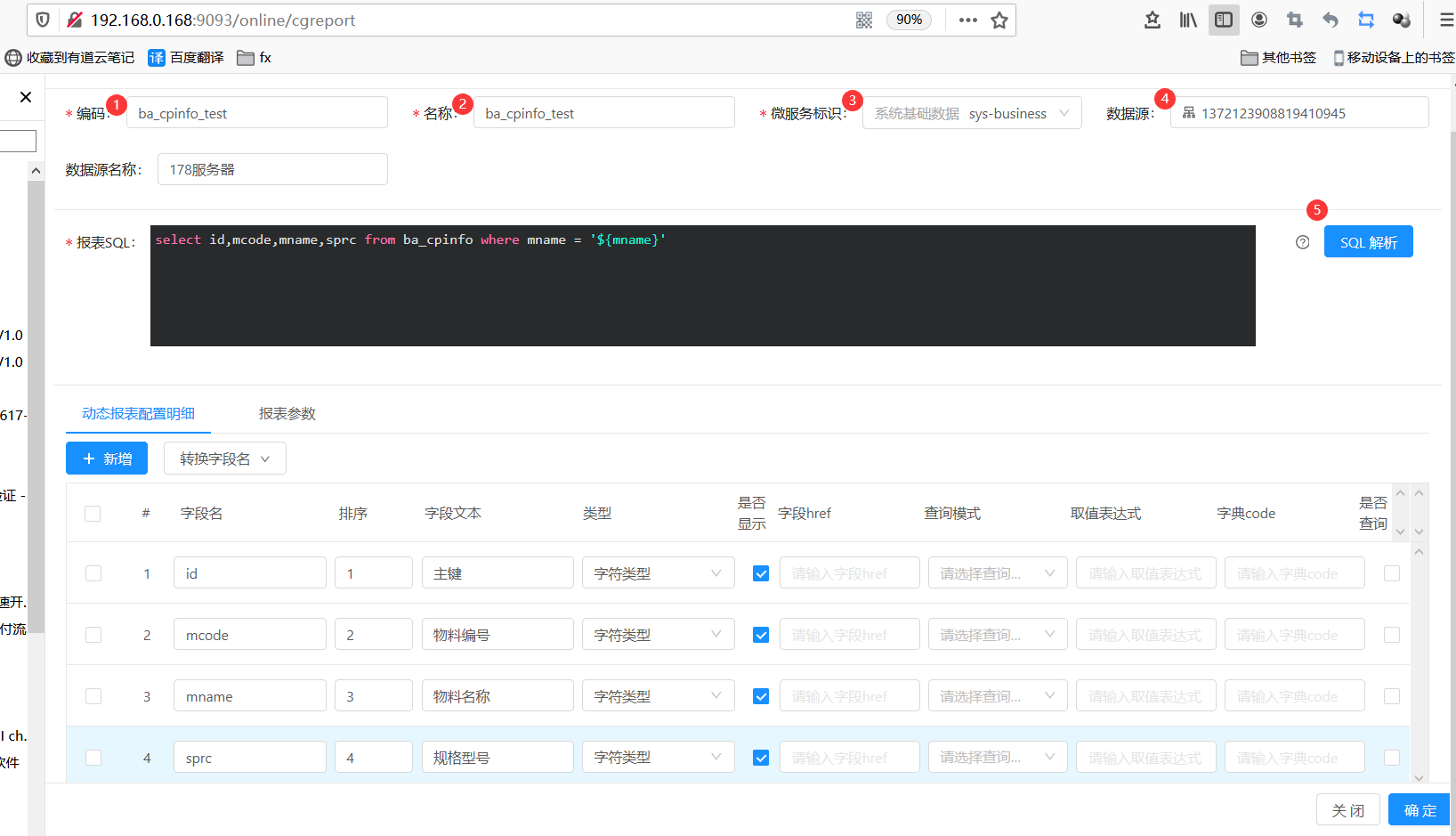Open 其他书签 bookmarks folder

pos(1278,58)
